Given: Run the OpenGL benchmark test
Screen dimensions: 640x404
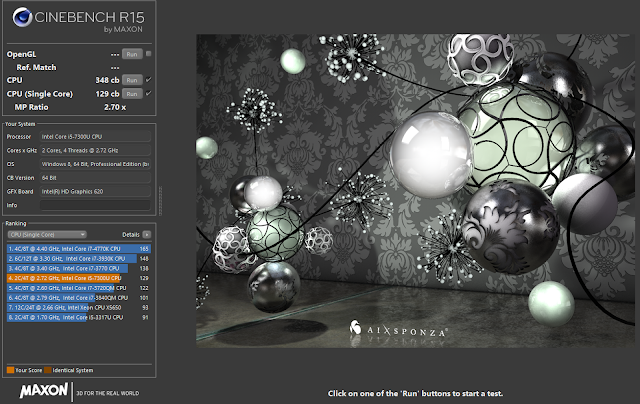Looking at the screenshot, I should (x=132, y=54).
